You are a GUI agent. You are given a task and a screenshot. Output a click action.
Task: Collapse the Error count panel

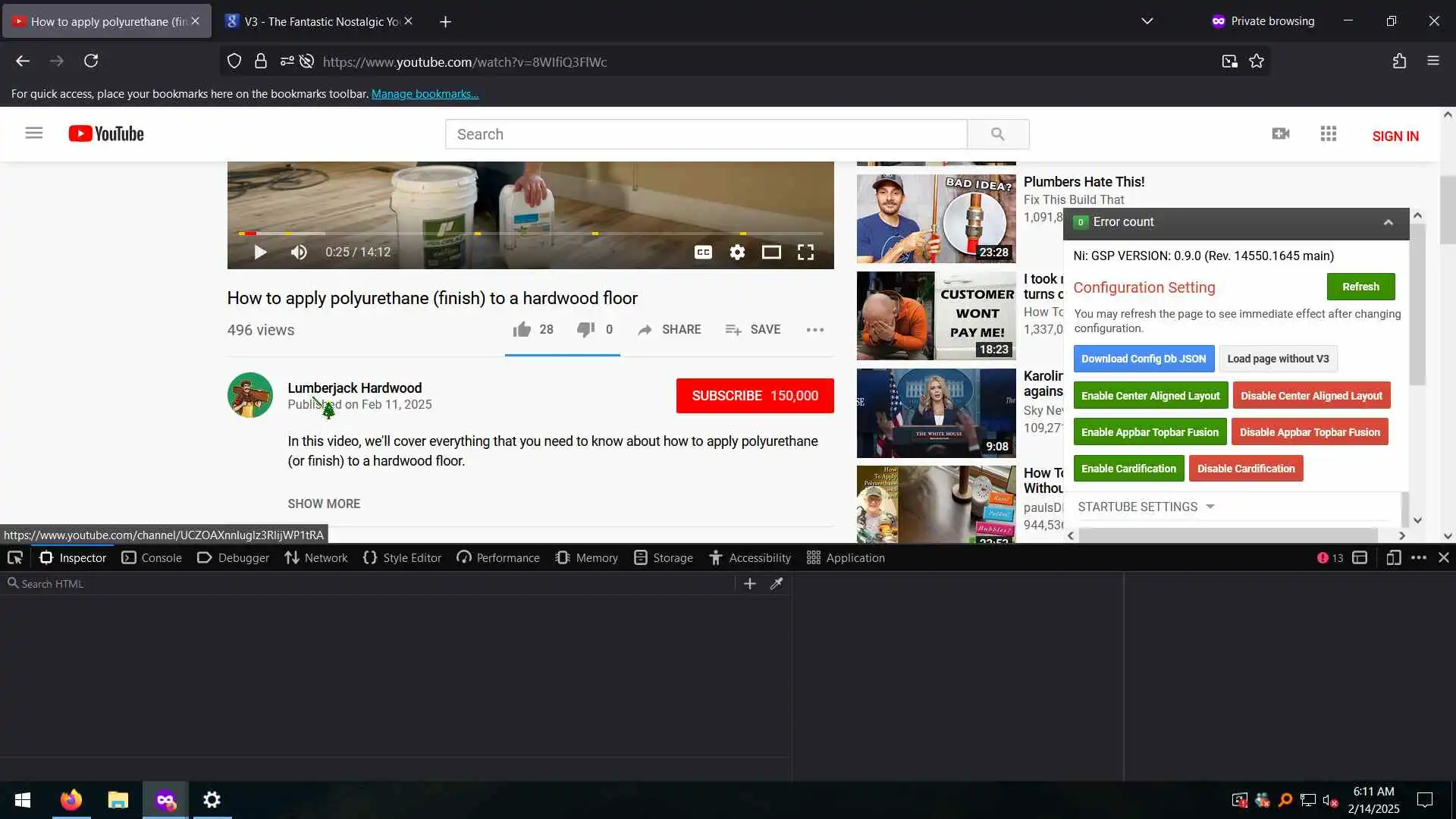tap(1388, 222)
